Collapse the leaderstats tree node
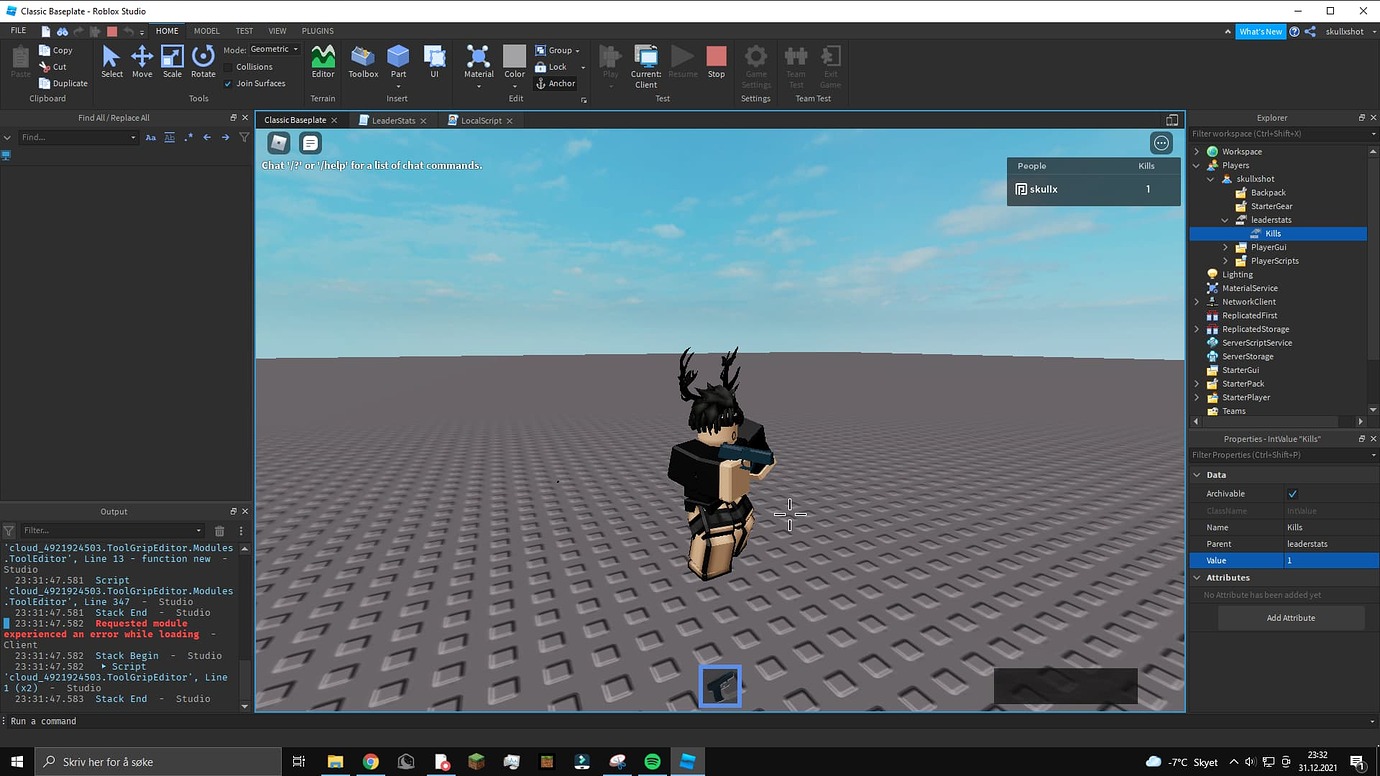This screenshot has width=1380, height=776. point(1225,220)
